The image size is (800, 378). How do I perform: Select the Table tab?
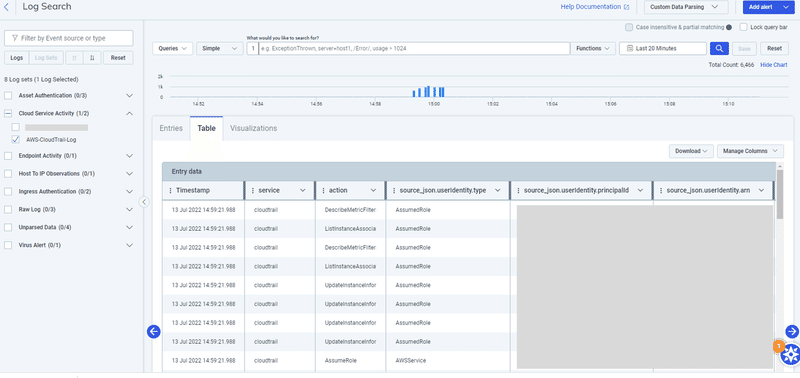[x=206, y=128]
